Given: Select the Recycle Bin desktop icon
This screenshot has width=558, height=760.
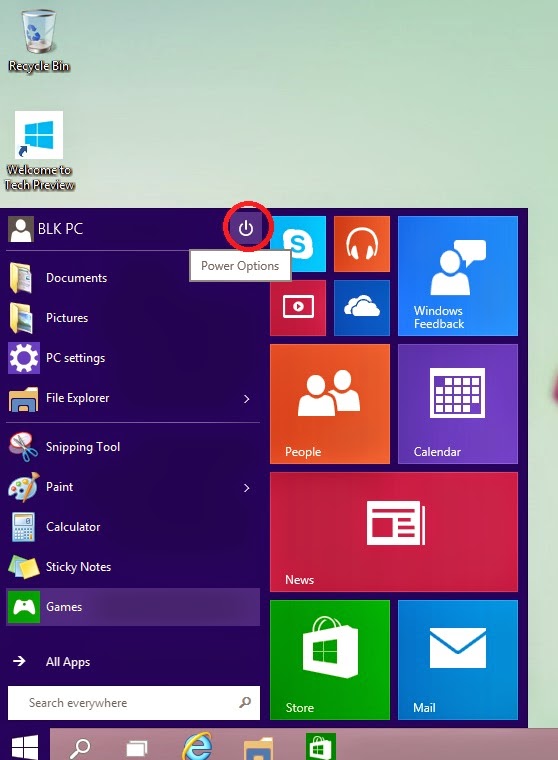Looking at the screenshot, I should point(39,41).
